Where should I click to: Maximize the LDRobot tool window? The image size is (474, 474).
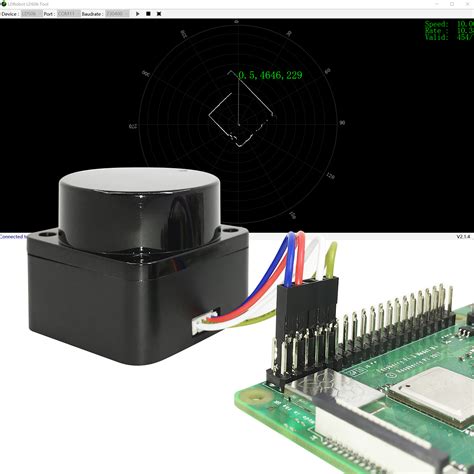coord(452,4)
